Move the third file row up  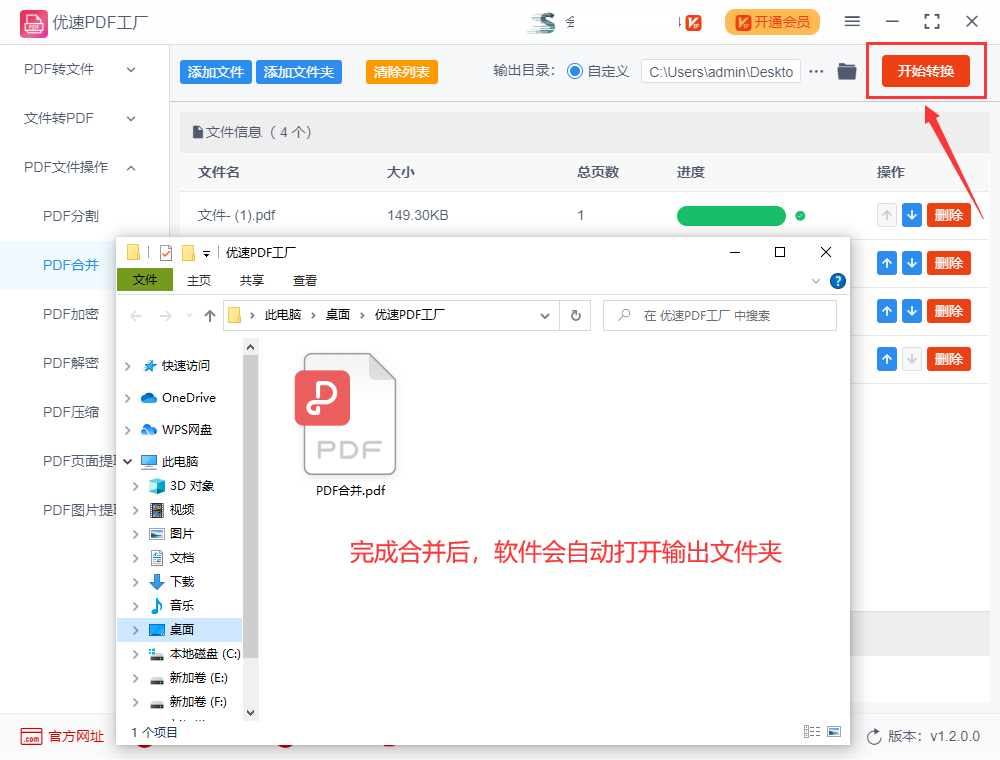pyautogui.click(x=886, y=311)
